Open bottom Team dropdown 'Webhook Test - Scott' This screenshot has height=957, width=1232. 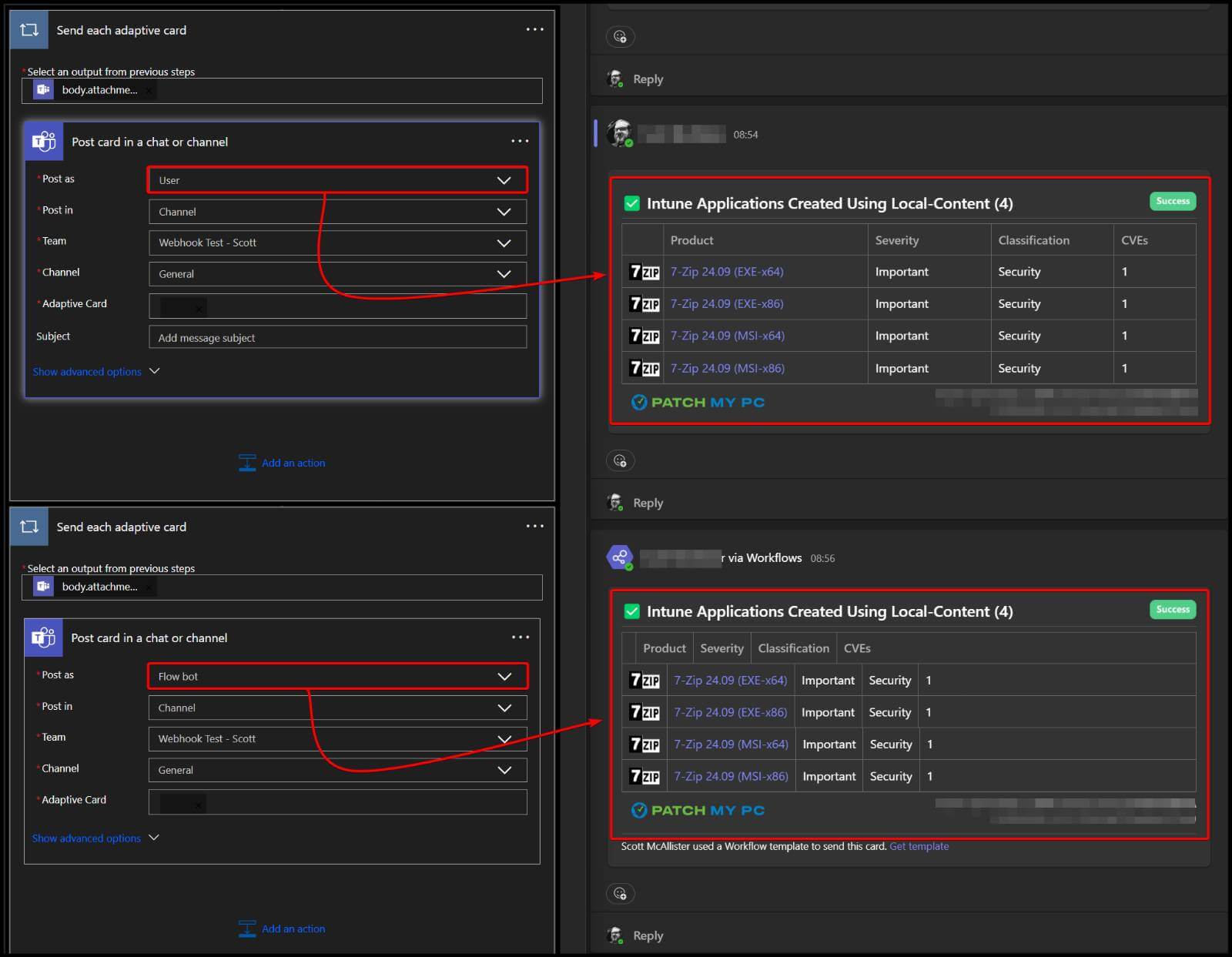[x=337, y=738]
